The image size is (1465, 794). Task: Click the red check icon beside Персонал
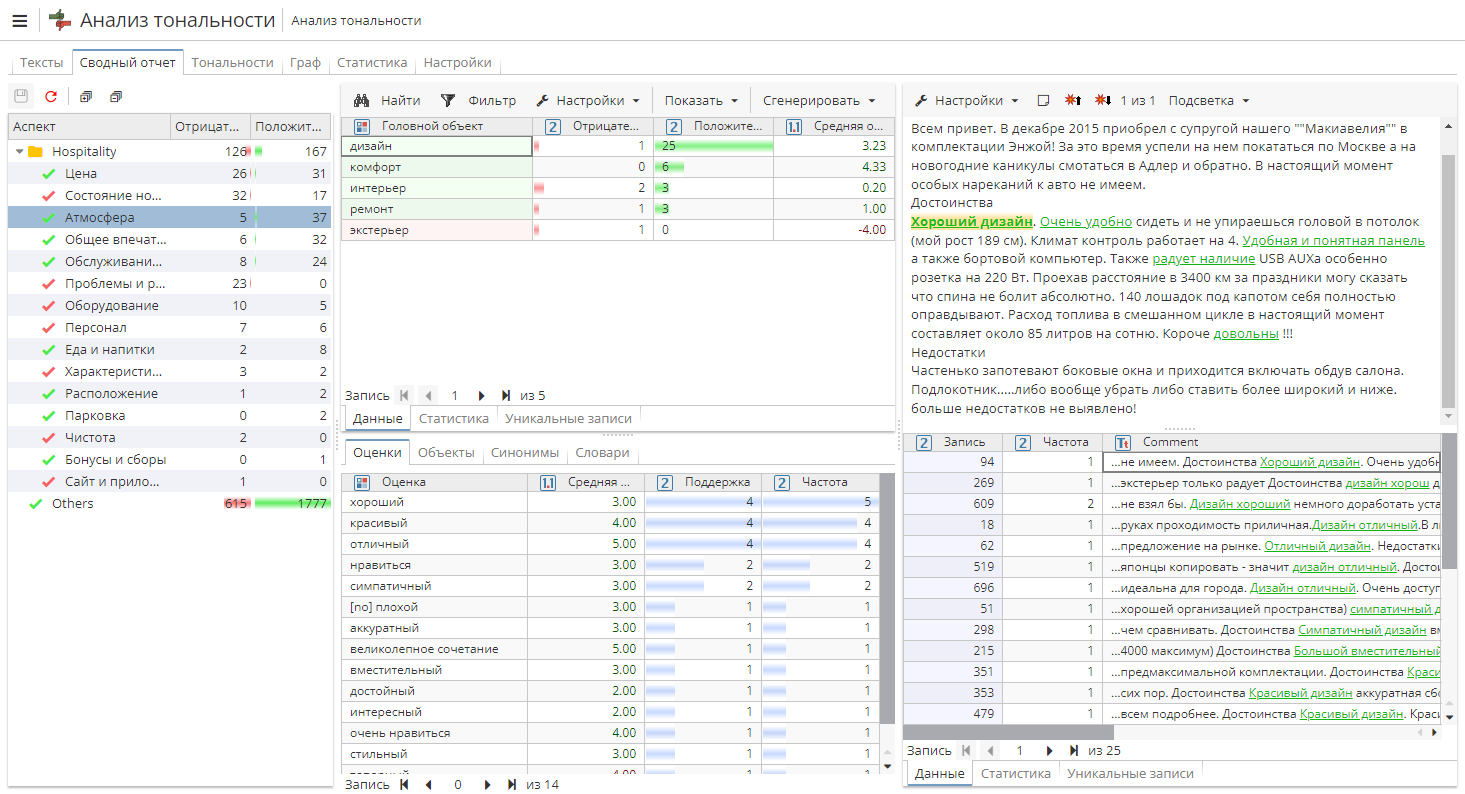tap(48, 328)
